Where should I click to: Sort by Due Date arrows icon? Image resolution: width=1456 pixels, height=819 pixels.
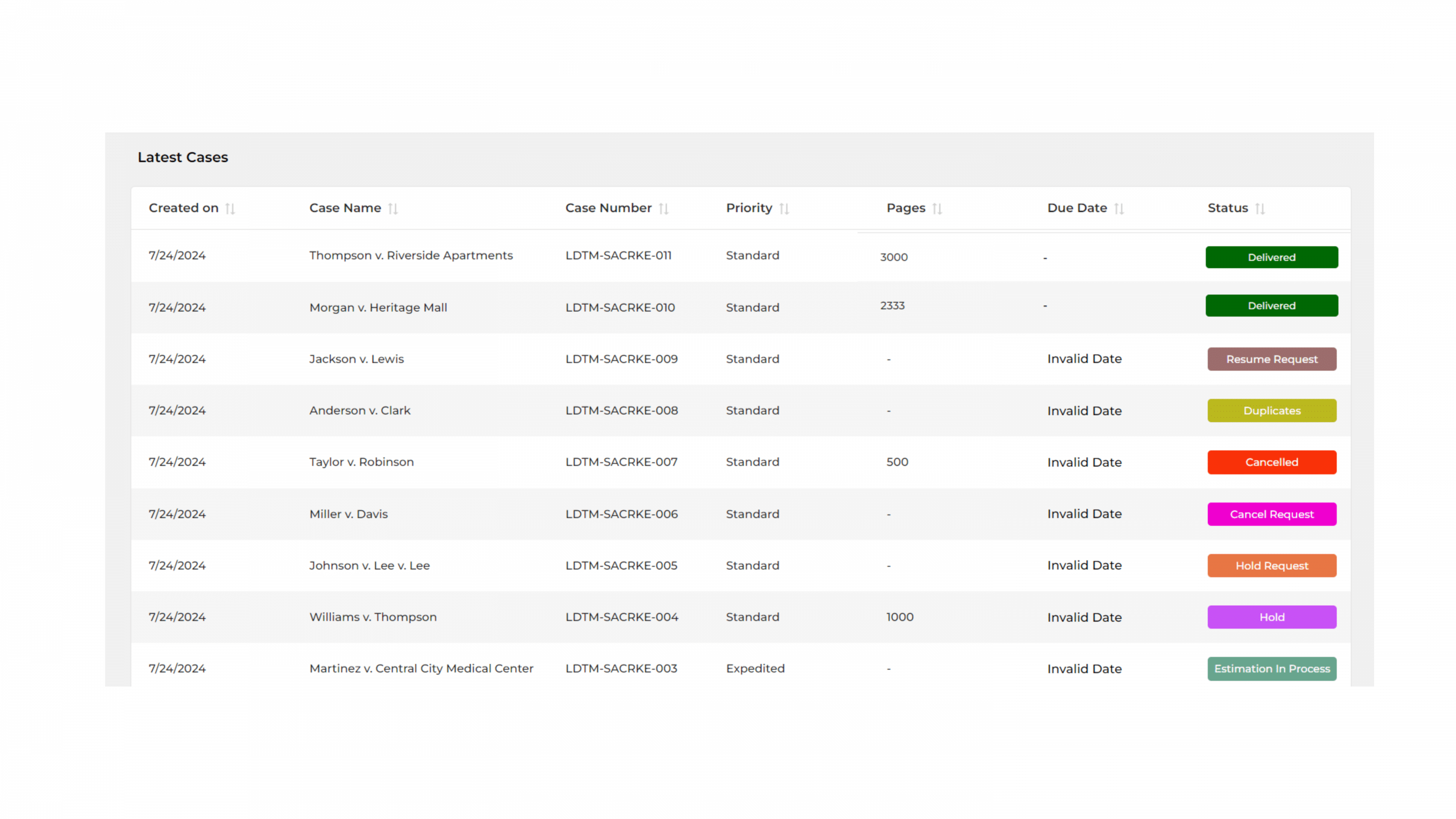[x=1119, y=209]
